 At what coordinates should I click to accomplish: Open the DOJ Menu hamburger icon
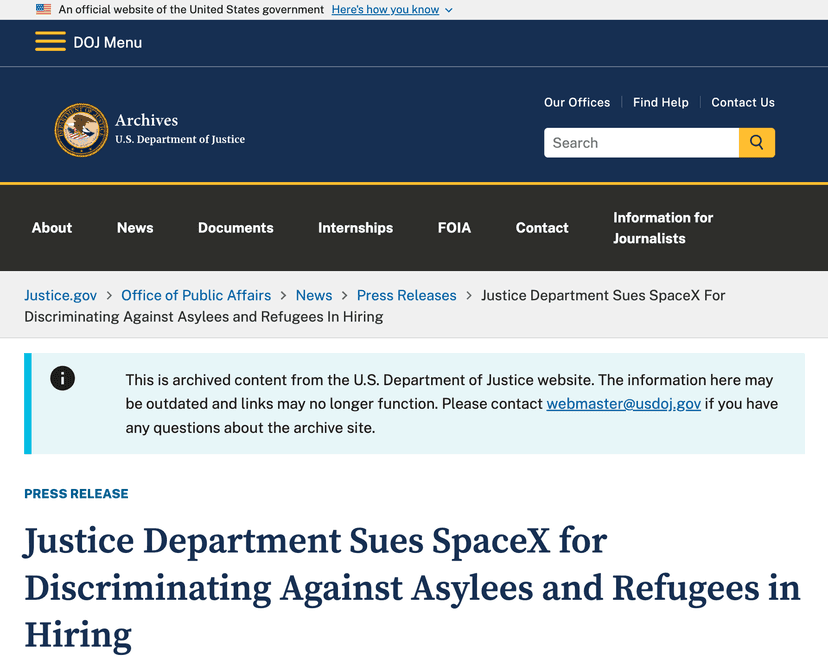pyautogui.click(x=50, y=42)
